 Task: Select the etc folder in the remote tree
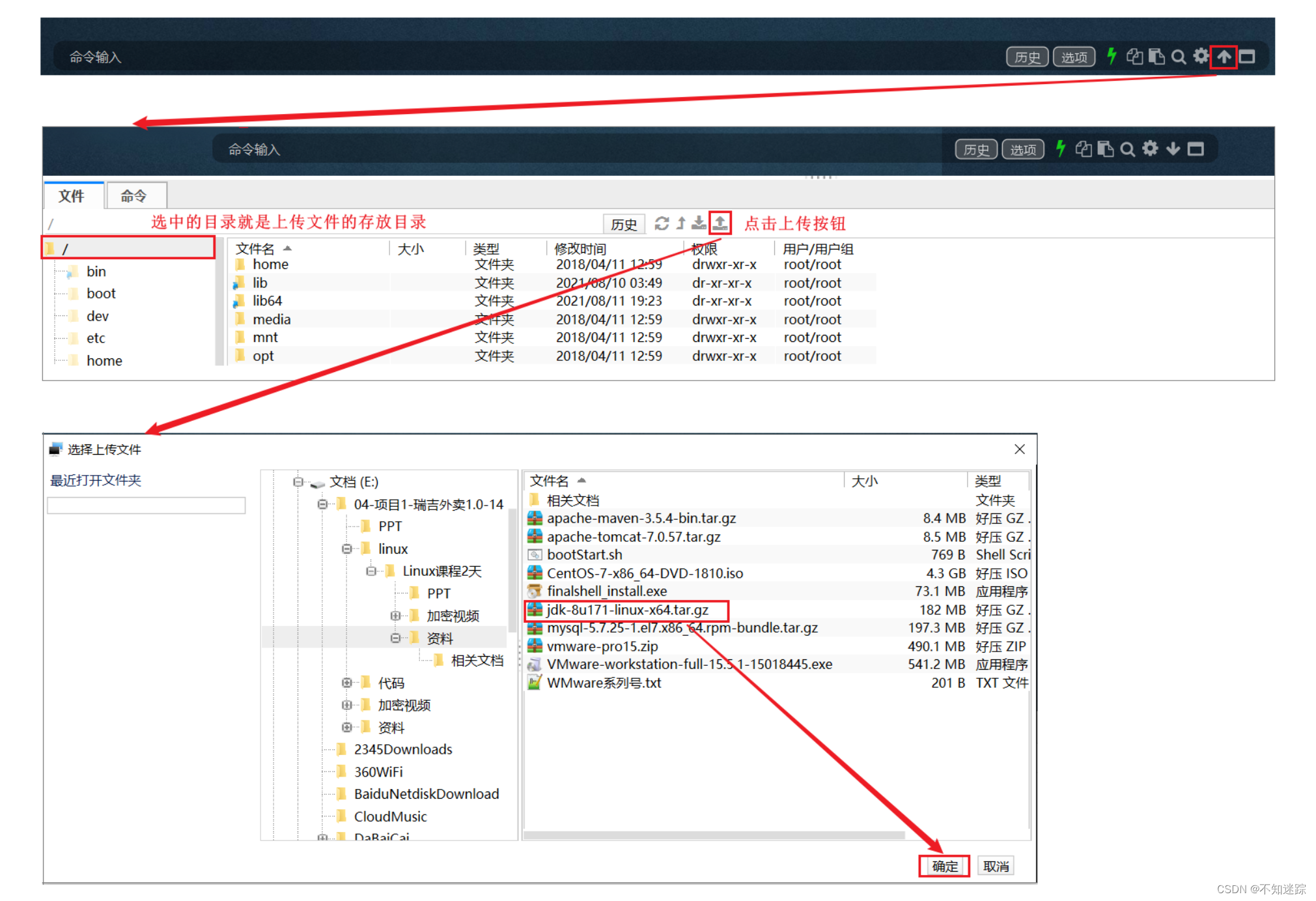pyautogui.click(x=95, y=338)
